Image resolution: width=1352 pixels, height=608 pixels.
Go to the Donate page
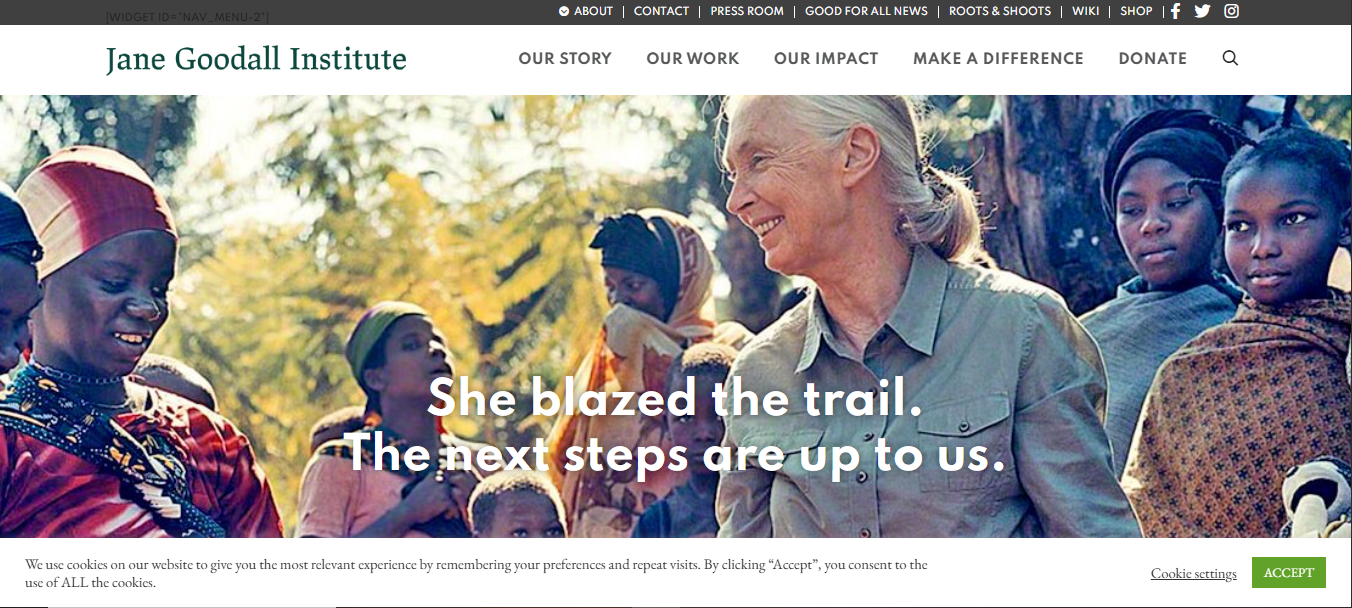pos(1153,58)
